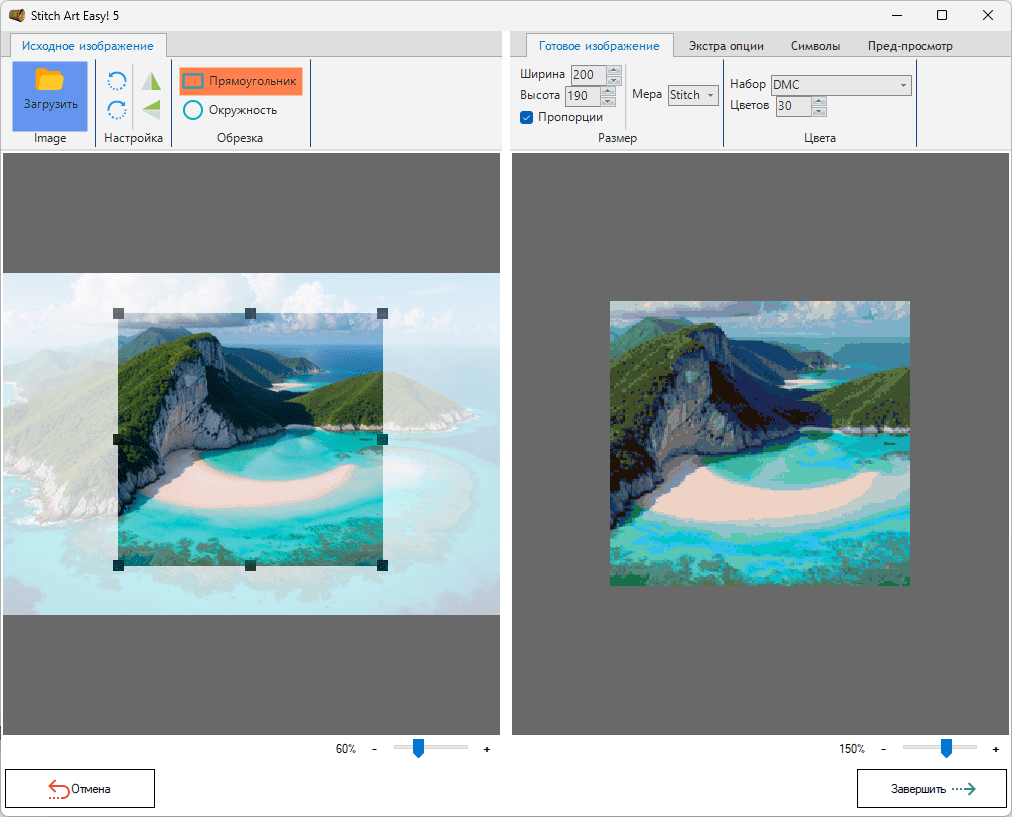
Task: Zoom out source image with minus button
Action: click(x=374, y=749)
